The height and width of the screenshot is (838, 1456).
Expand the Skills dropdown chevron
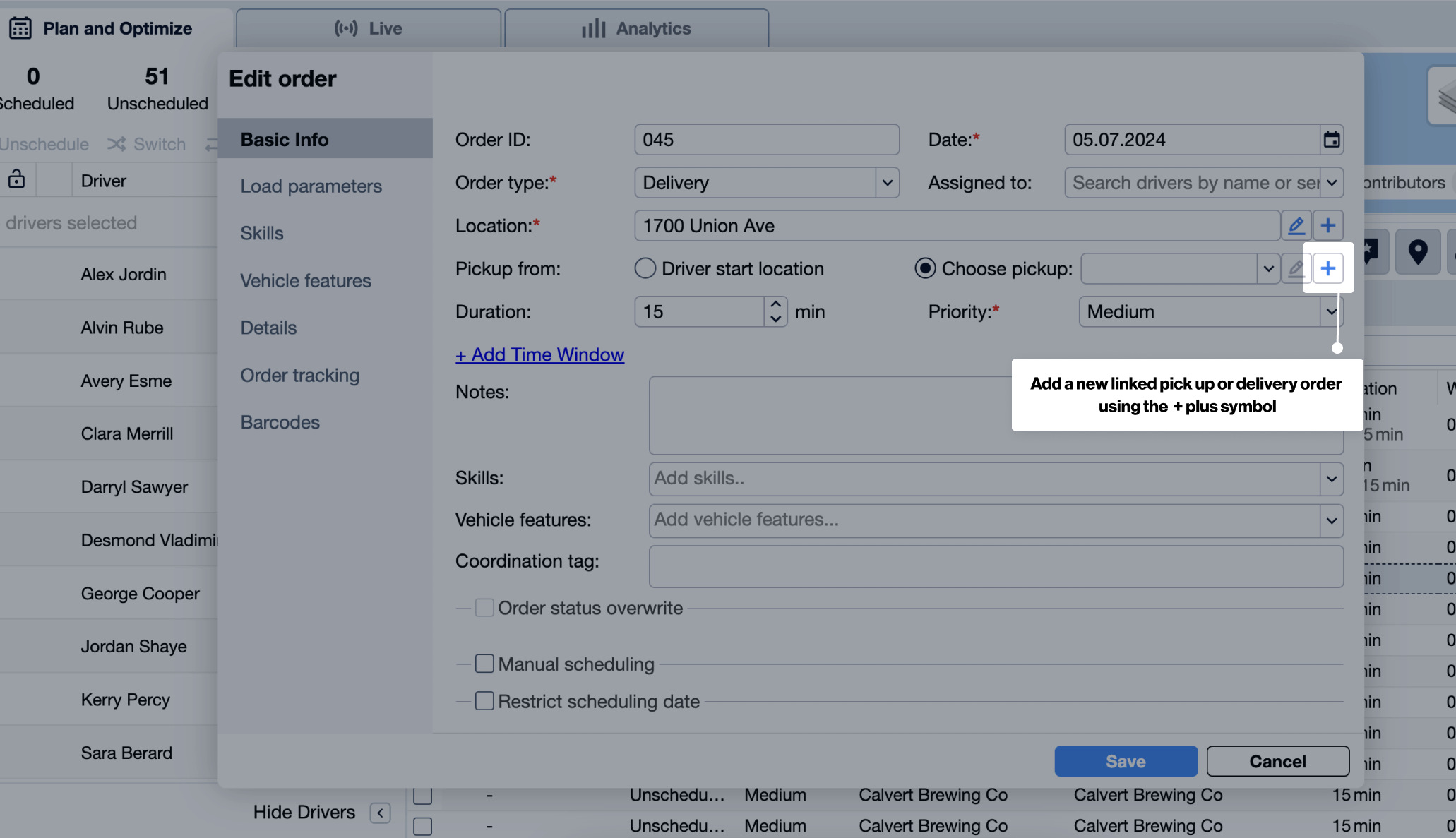[x=1331, y=479]
